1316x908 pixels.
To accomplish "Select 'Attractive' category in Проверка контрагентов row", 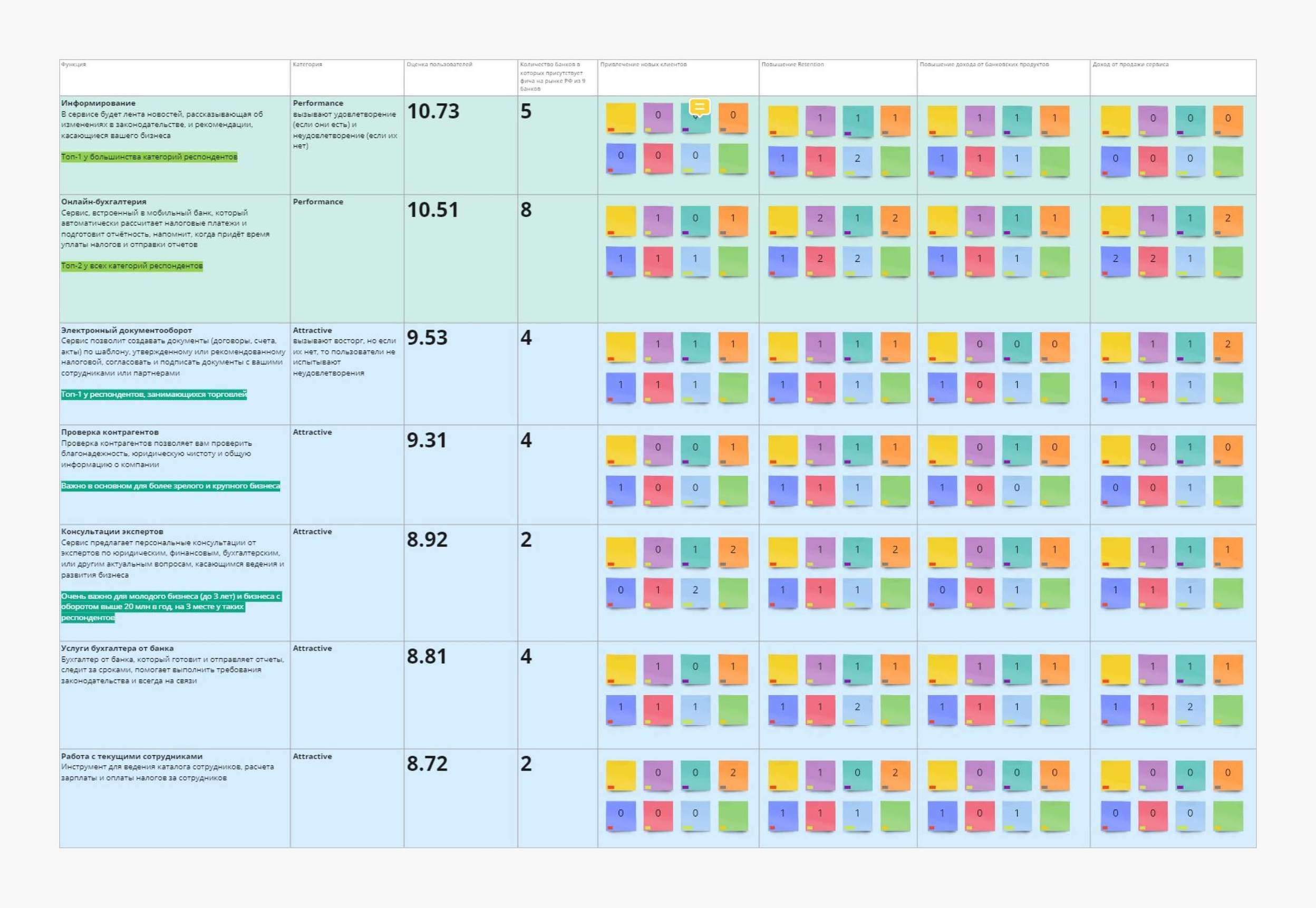I will coord(312,432).
